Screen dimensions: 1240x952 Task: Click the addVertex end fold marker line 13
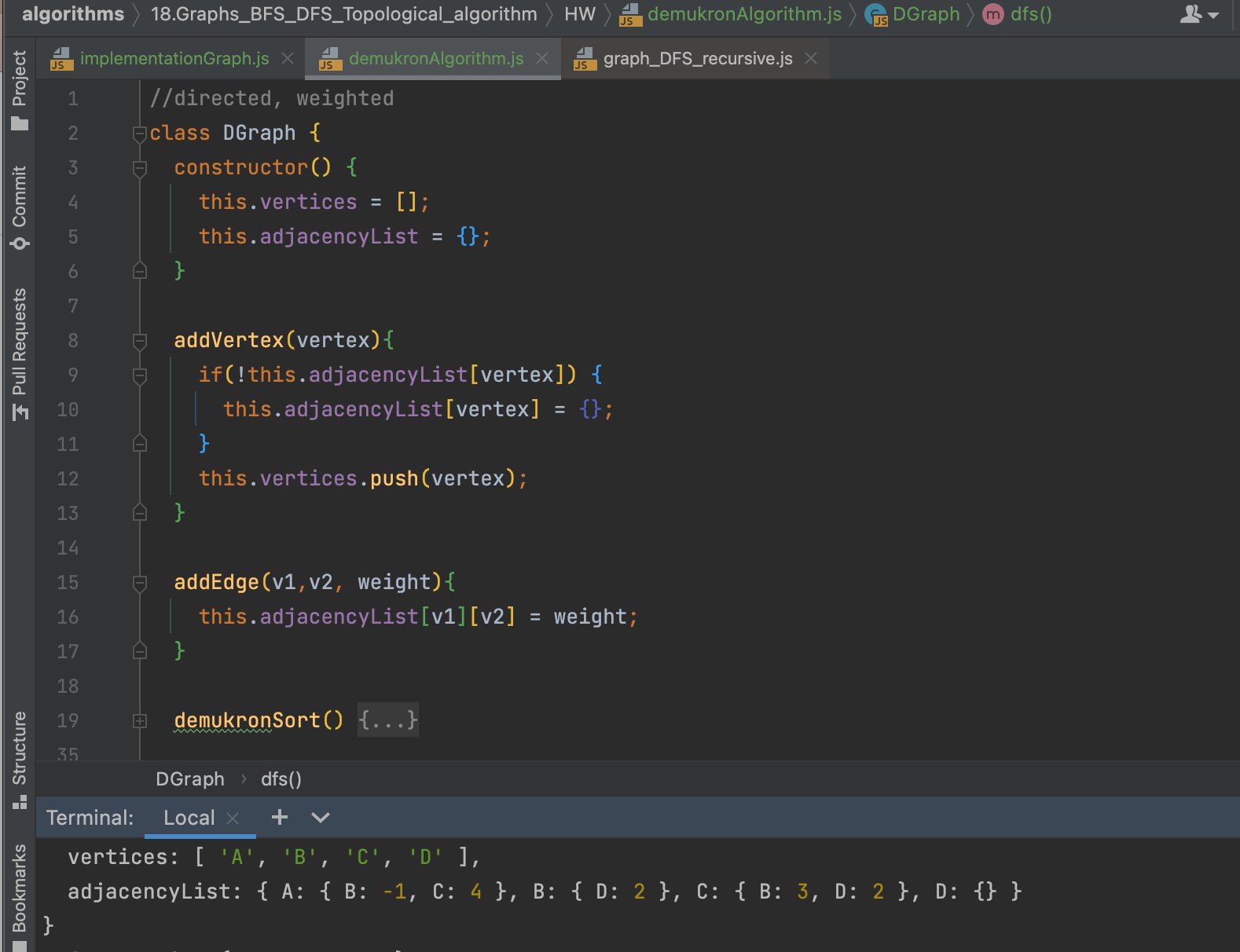tap(140, 513)
